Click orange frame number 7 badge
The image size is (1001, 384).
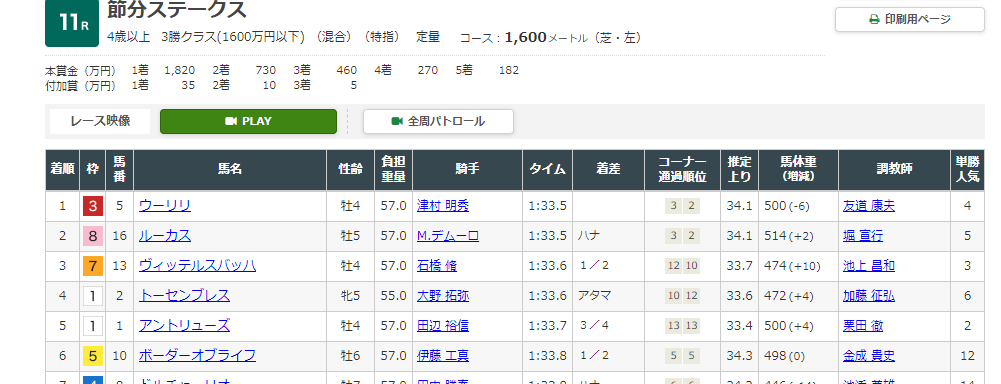[x=93, y=266]
